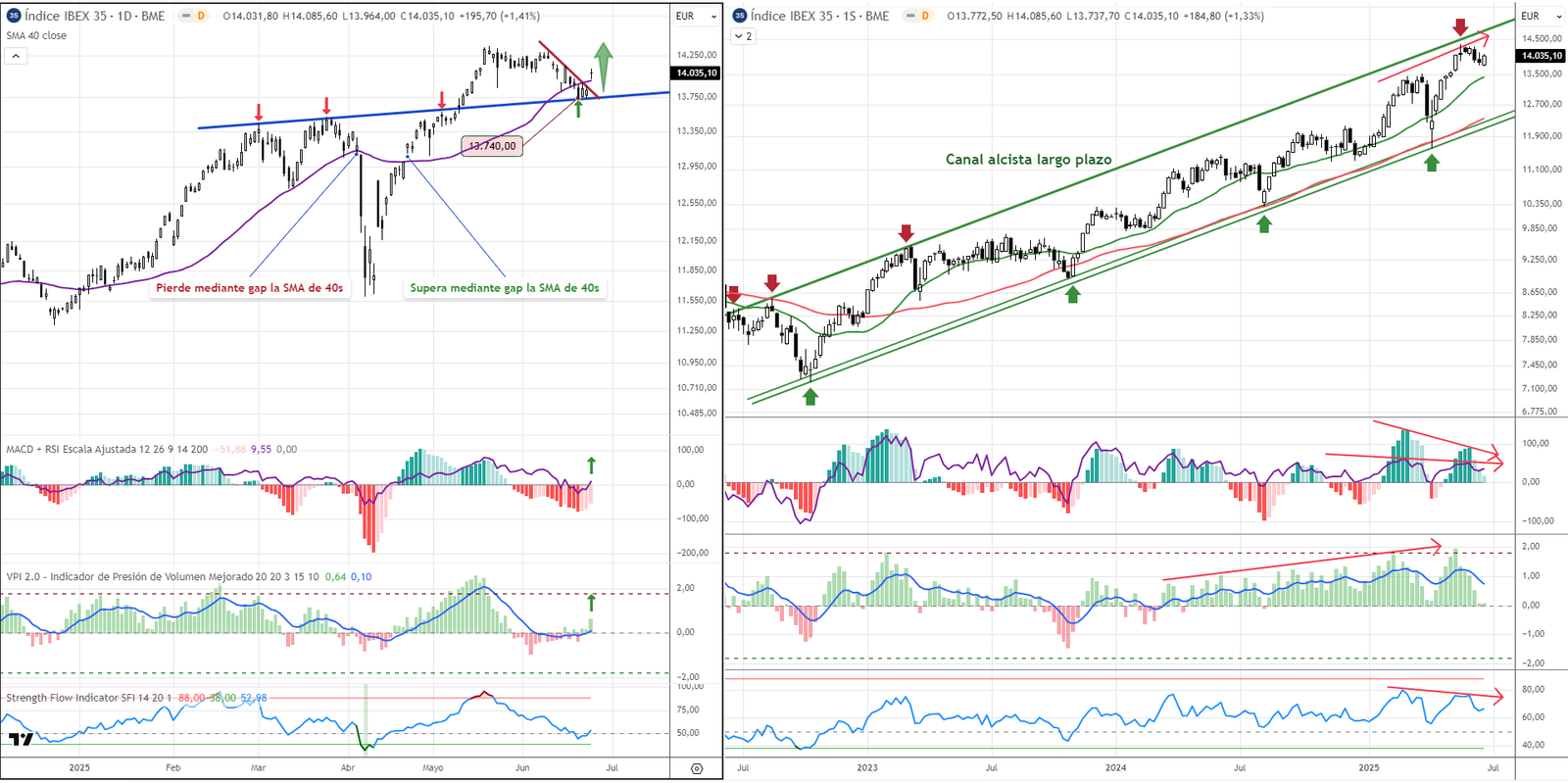
Task: Click the 14.035,10 last price tag, weekly chart
Action: click(1541, 55)
